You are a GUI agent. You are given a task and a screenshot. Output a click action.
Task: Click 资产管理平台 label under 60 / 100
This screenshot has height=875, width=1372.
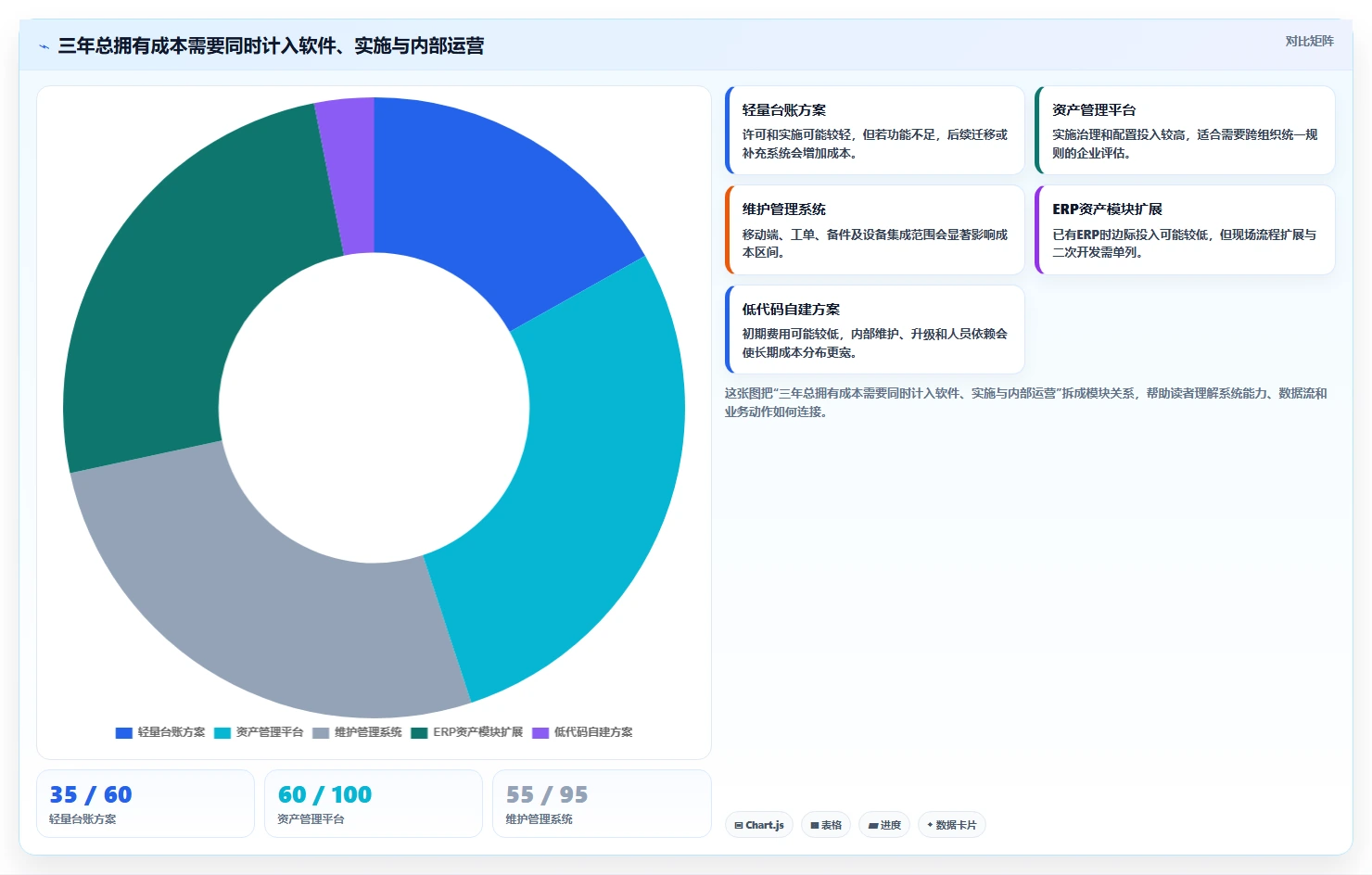click(311, 819)
